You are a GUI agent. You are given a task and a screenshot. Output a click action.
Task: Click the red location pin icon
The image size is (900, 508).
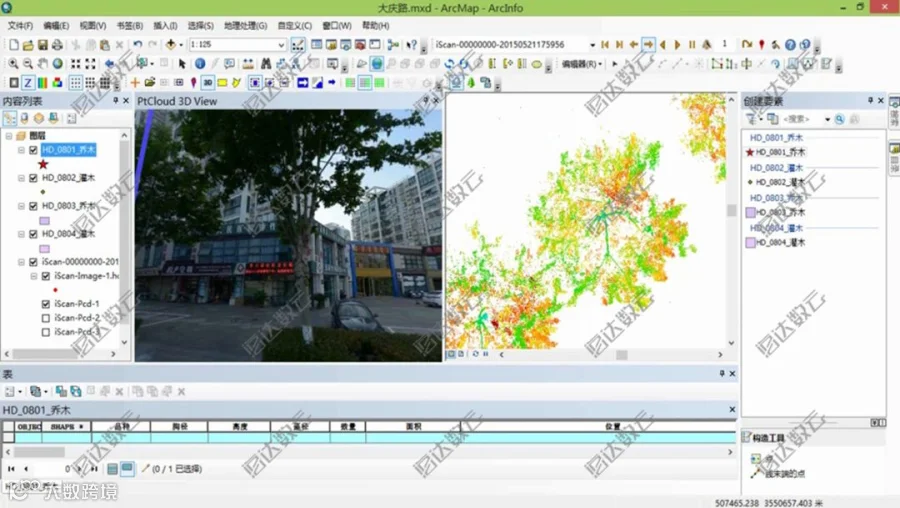coord(762,45)
